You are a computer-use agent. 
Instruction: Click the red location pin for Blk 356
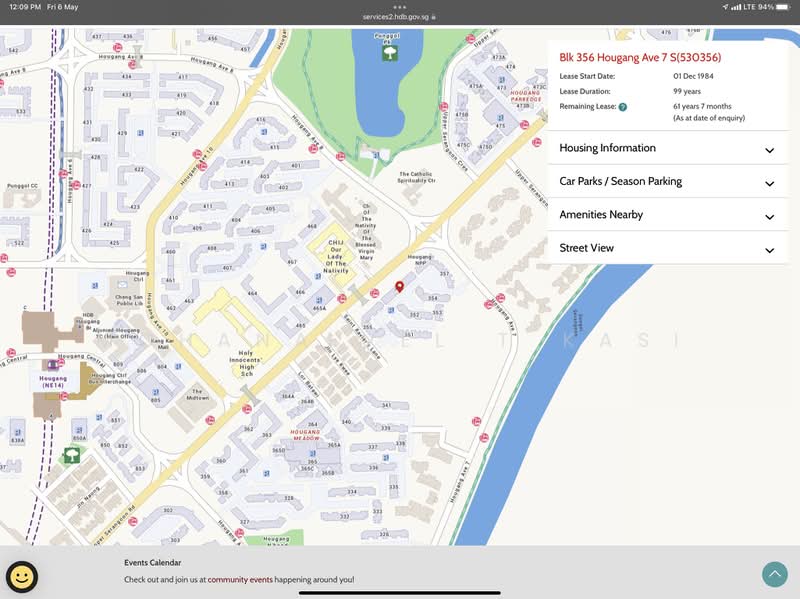[x=399, y=287]
